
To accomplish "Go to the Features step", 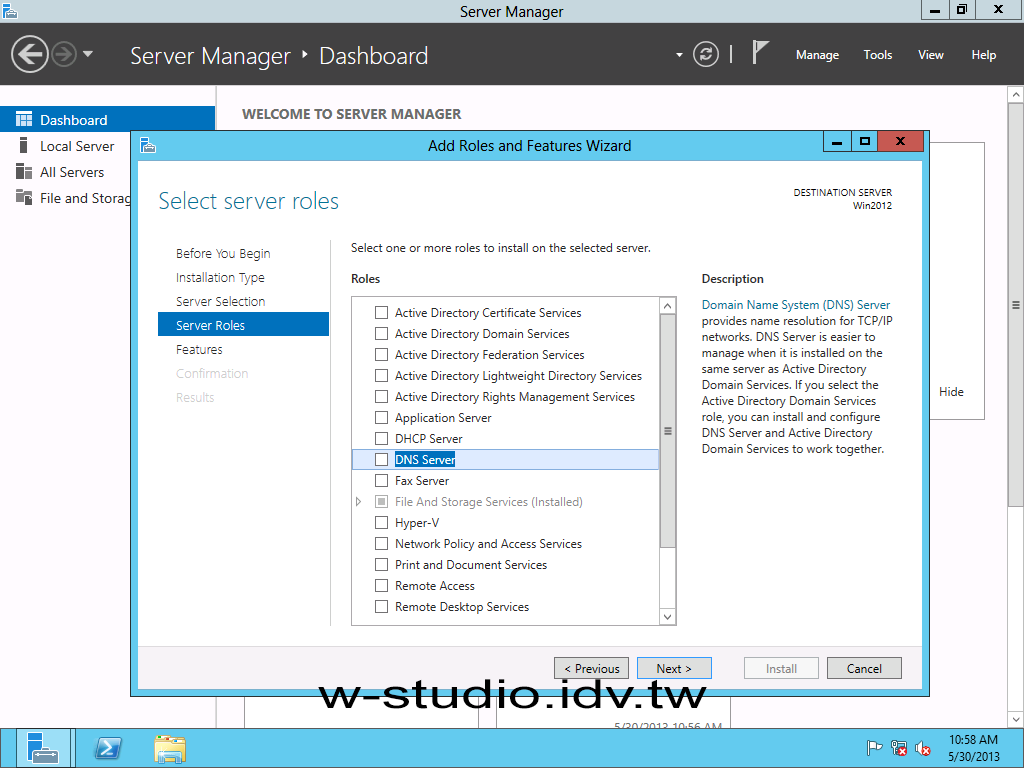I will point(199,349).
